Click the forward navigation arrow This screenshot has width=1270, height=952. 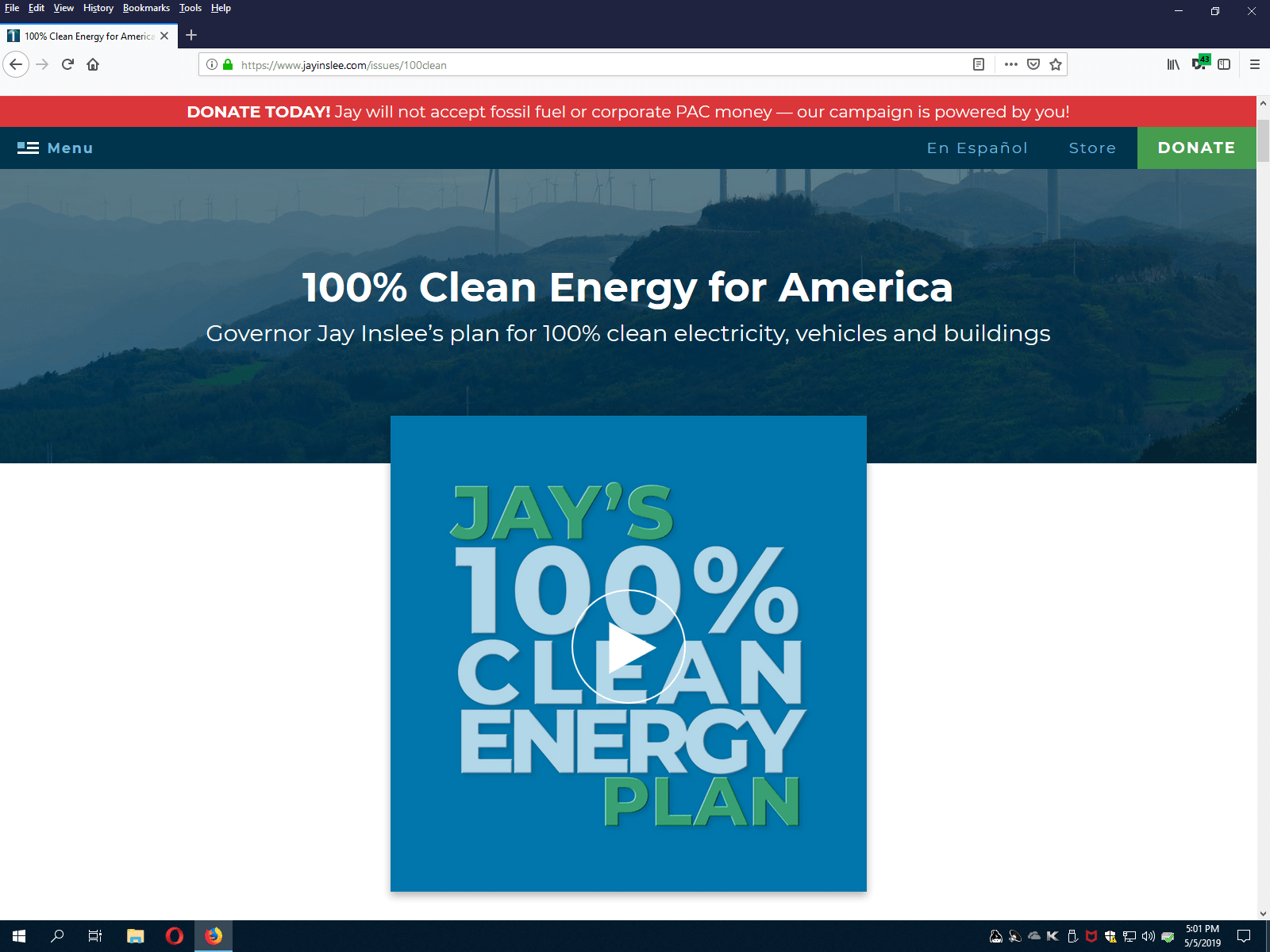(x=43, y=64)
